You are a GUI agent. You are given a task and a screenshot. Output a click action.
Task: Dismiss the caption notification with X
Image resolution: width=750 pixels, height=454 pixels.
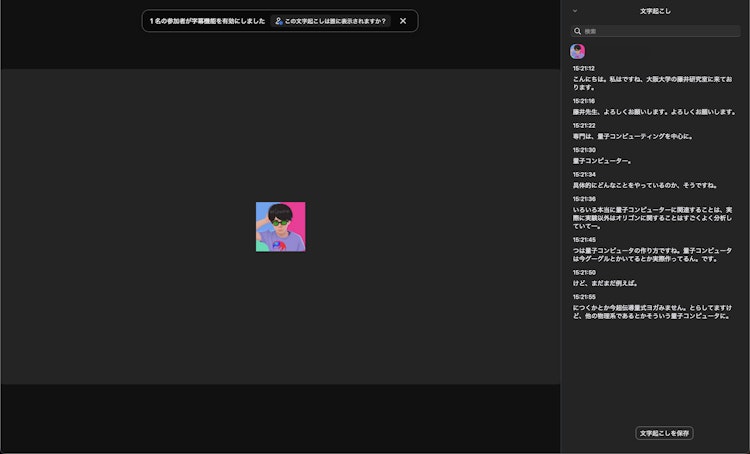click(403, 21)
